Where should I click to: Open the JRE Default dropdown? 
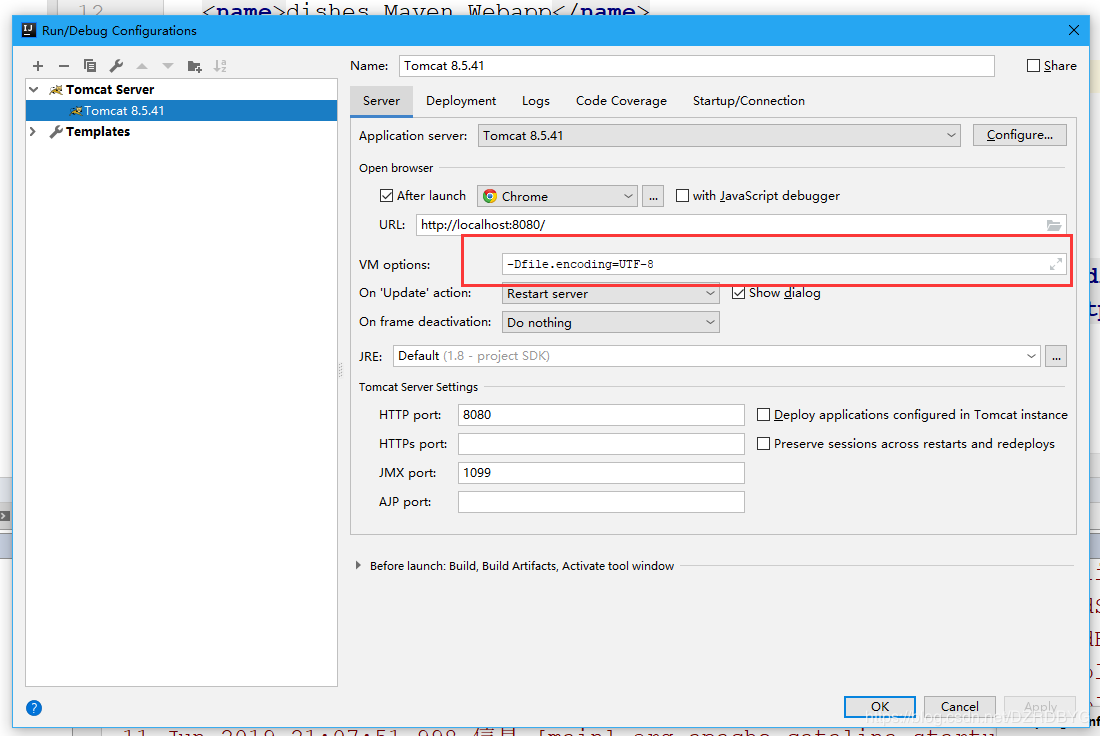pos(716,356)
